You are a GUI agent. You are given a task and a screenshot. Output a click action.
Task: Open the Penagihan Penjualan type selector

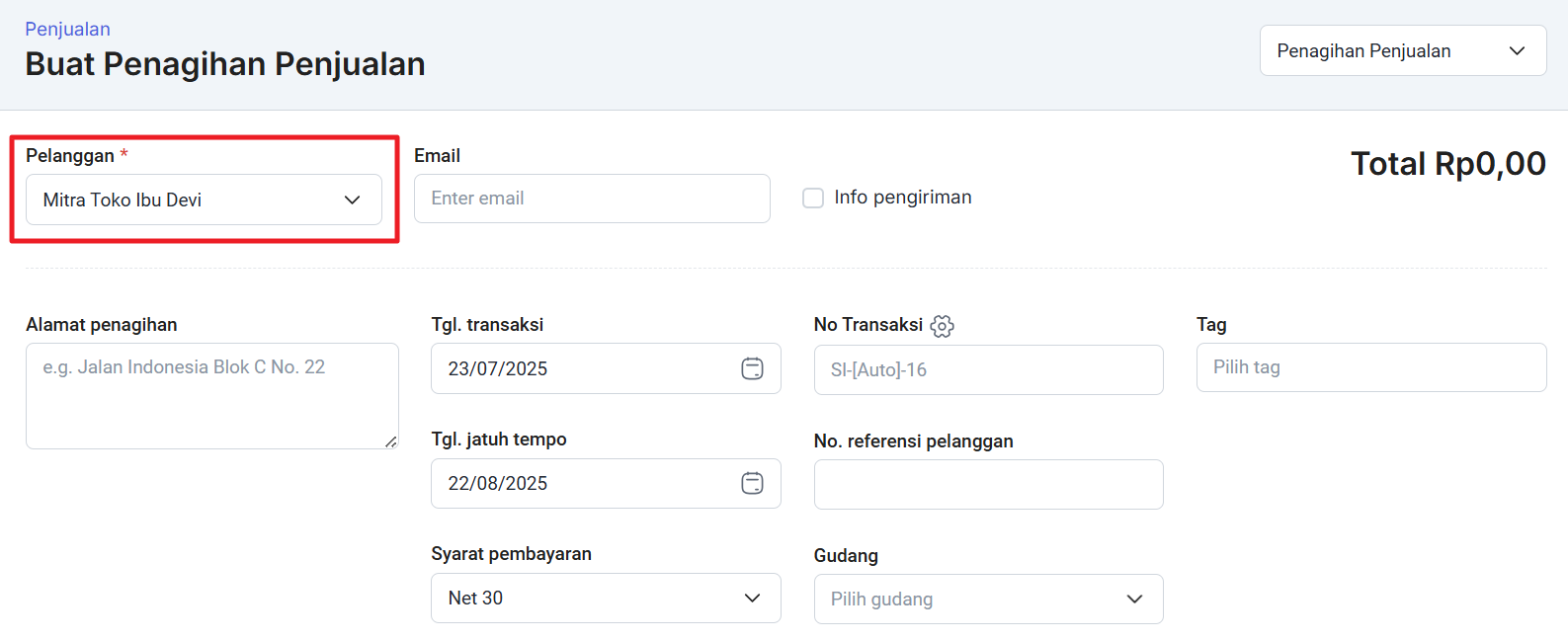(x=1402, y=50)
